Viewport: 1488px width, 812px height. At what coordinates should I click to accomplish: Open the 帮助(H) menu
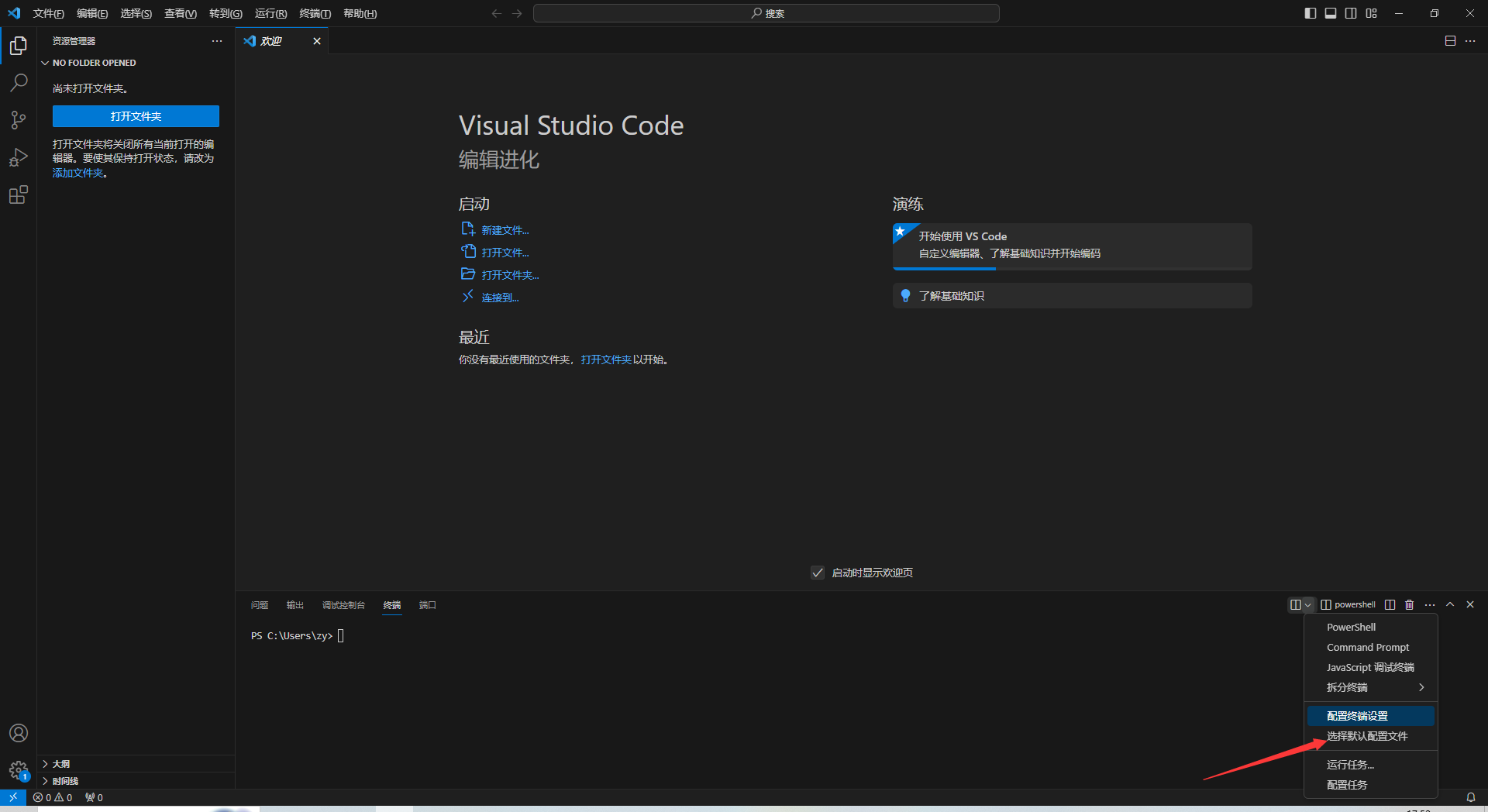(360, 13)
